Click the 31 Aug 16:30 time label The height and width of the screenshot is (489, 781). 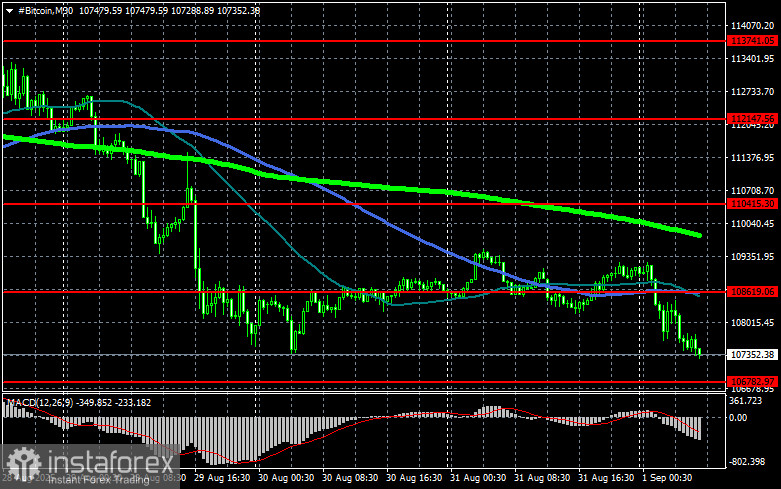click(606, 478)
